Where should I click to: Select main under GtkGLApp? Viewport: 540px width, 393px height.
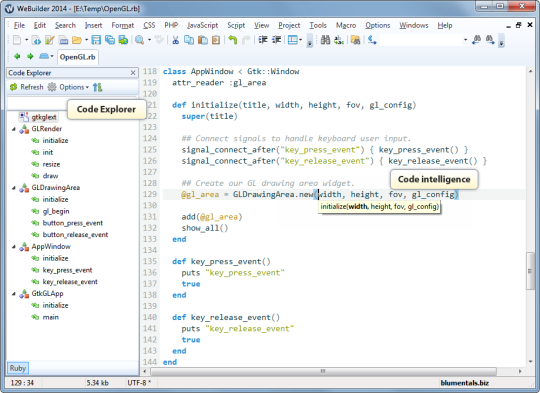51,317
